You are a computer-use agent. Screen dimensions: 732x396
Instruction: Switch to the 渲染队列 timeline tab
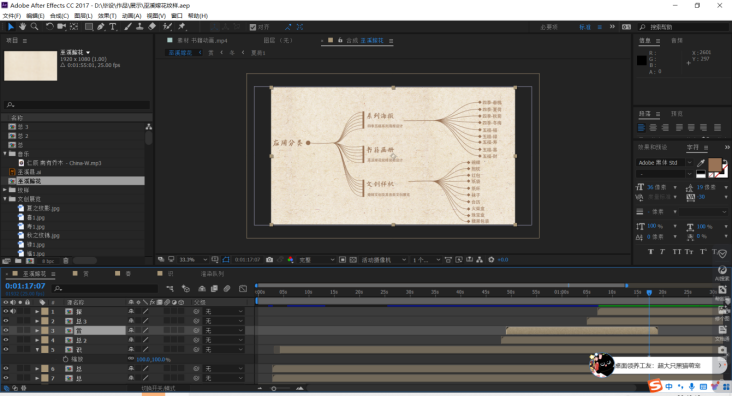(212, 274)
